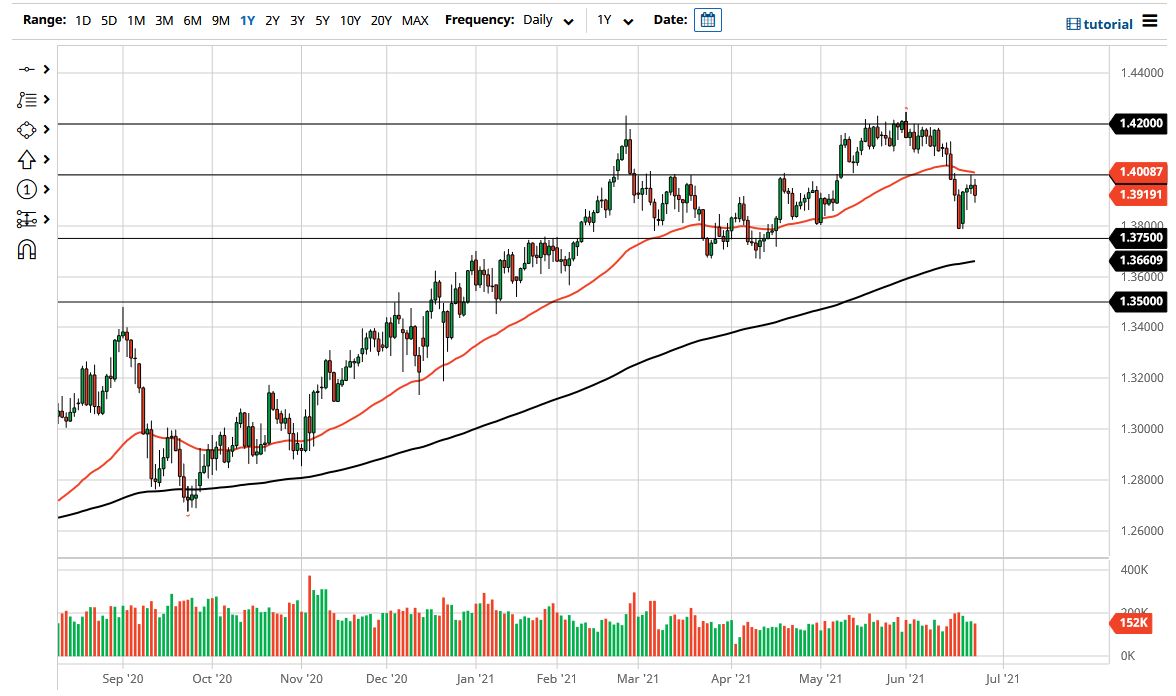Open the 1Y period dropdown
Image resolution: width=1176 pixels, height=696 pixels.
tap(616, 20)
